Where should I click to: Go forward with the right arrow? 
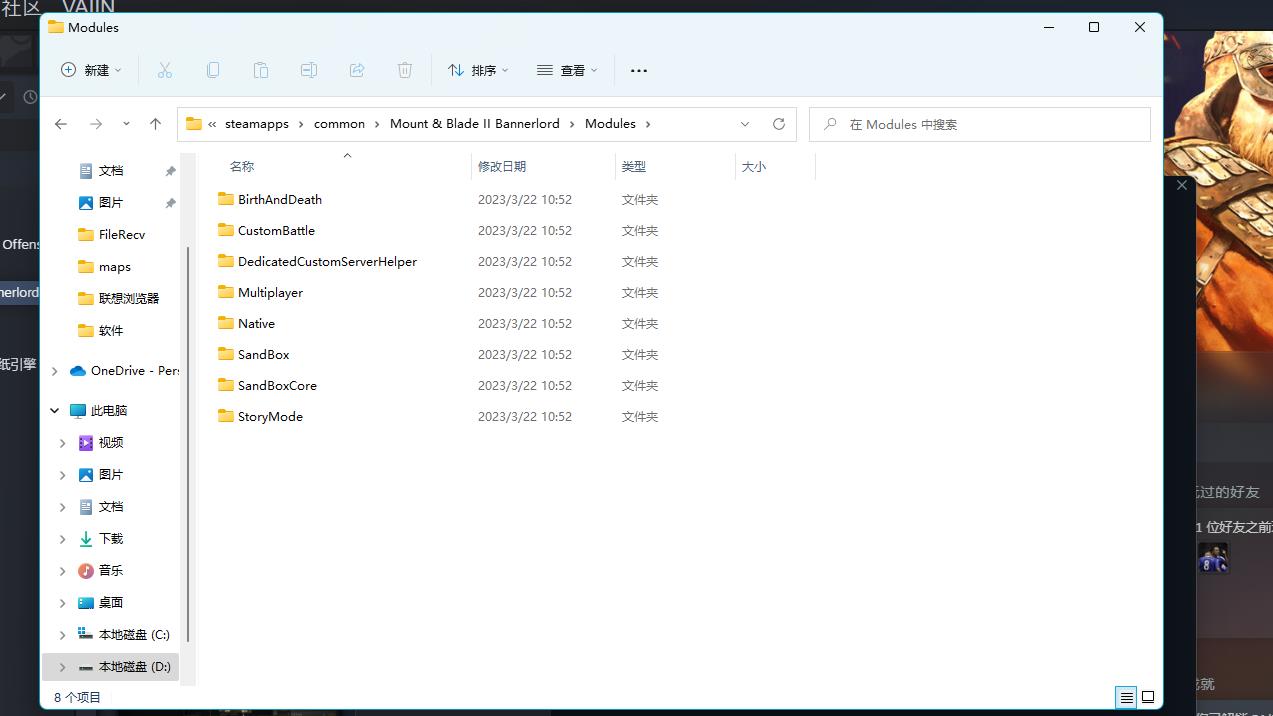tap(96, 124)
